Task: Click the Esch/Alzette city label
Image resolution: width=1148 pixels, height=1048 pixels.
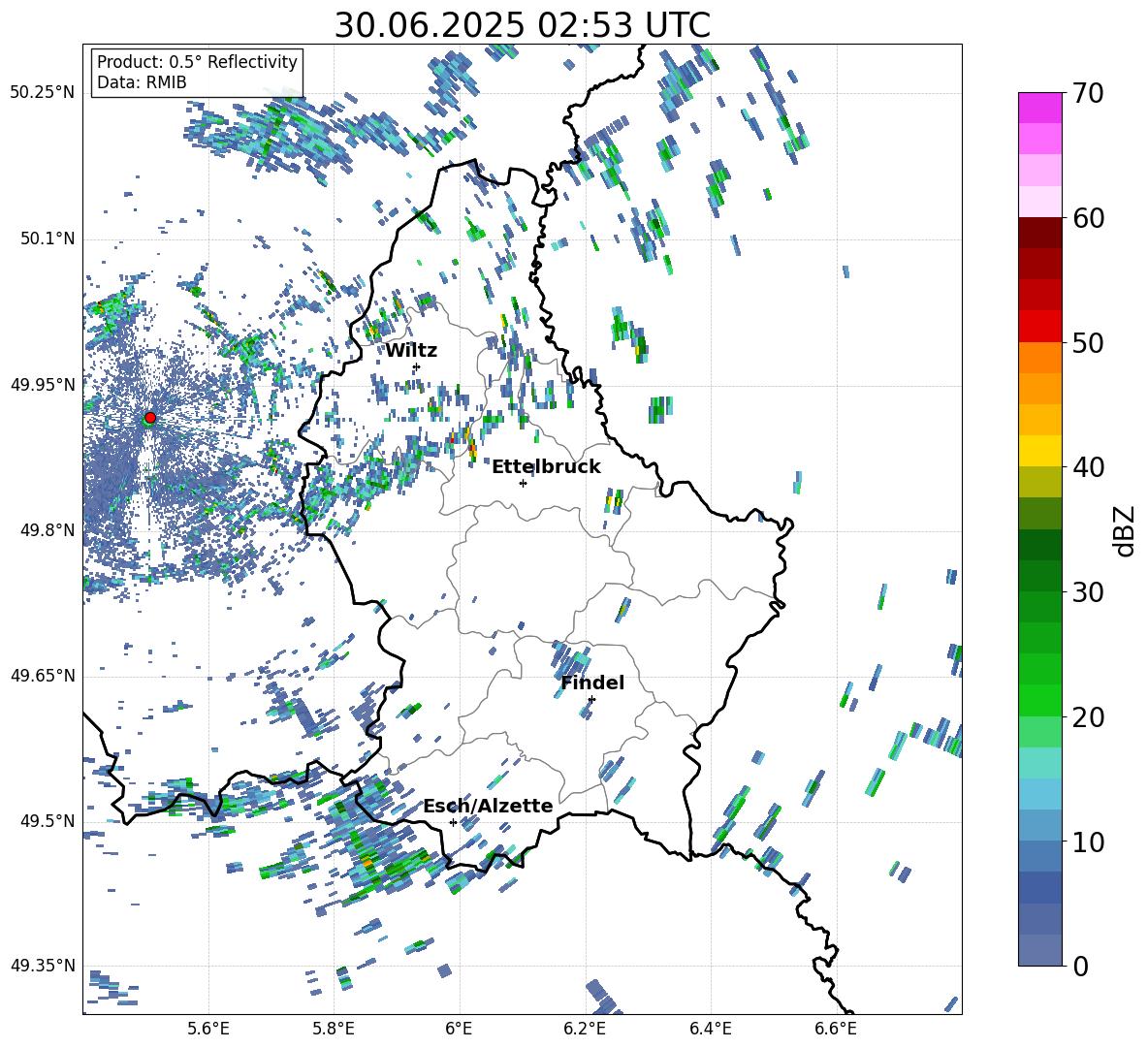Action: tap(488, 806)
